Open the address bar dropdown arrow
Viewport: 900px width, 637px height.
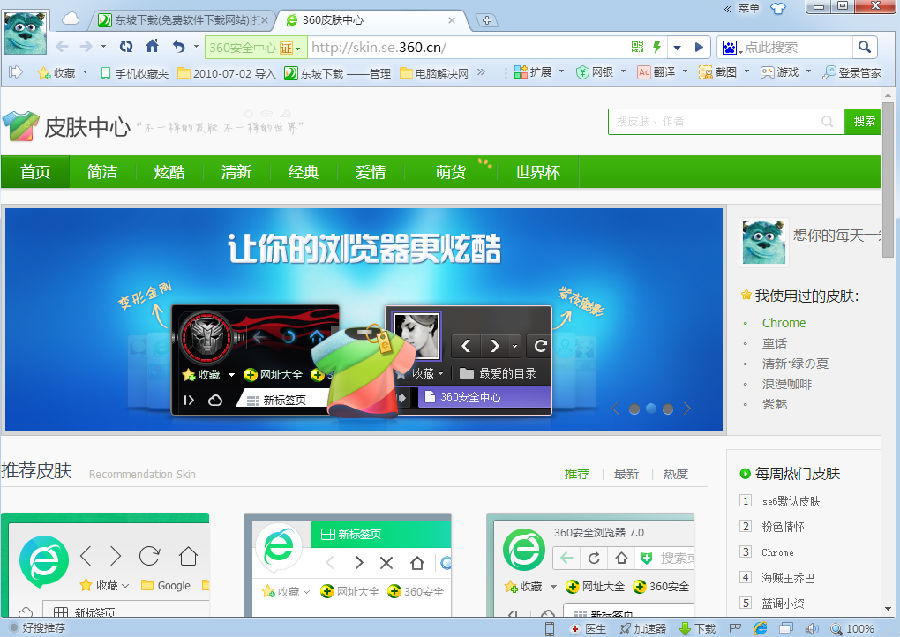pyautogui.click(x=677, y=47)
